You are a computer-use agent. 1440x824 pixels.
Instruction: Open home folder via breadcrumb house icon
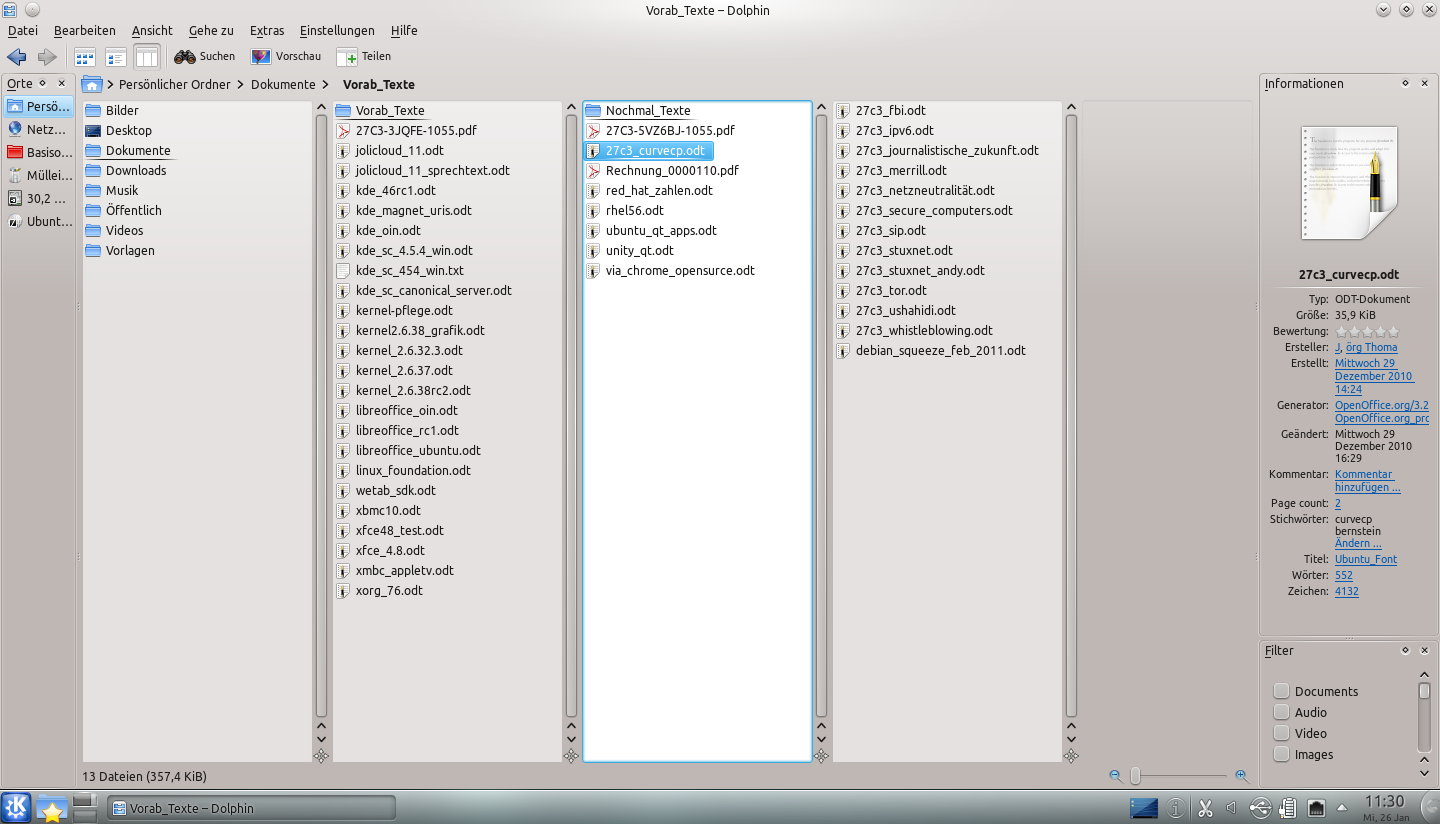pos(91,84)
